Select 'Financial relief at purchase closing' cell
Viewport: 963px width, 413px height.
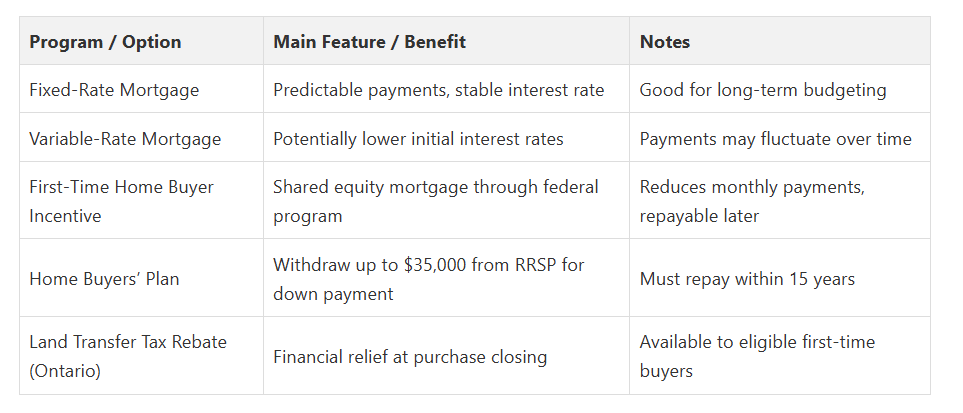446,356
